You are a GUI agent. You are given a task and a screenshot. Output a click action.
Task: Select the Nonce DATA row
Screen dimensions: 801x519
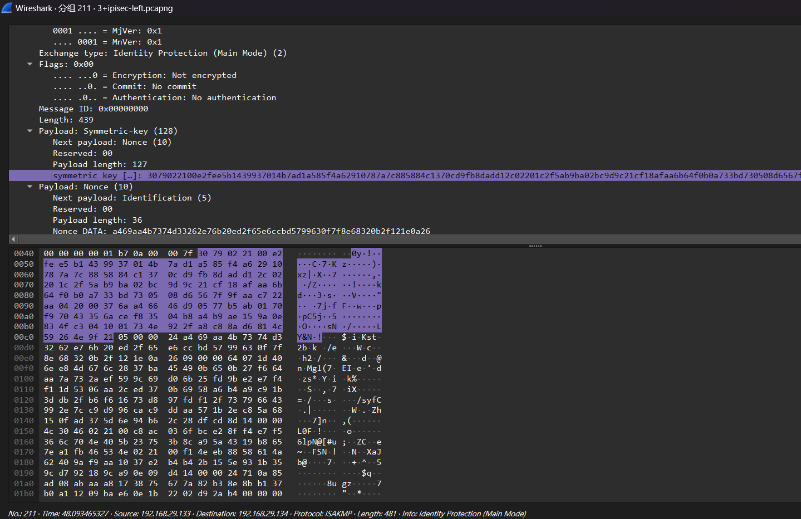pos(241,231)
